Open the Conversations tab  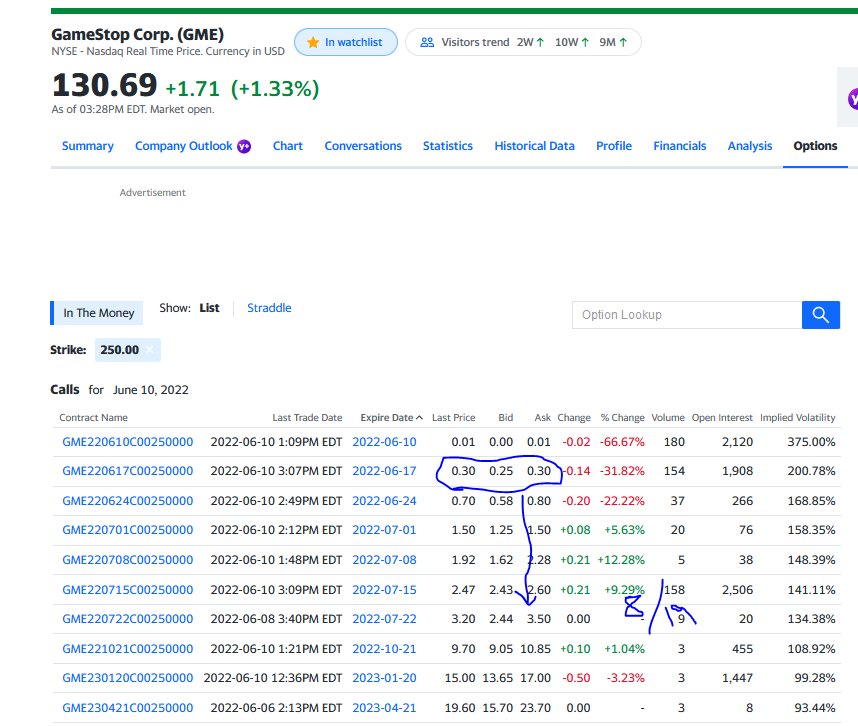[x=363, y=146]
